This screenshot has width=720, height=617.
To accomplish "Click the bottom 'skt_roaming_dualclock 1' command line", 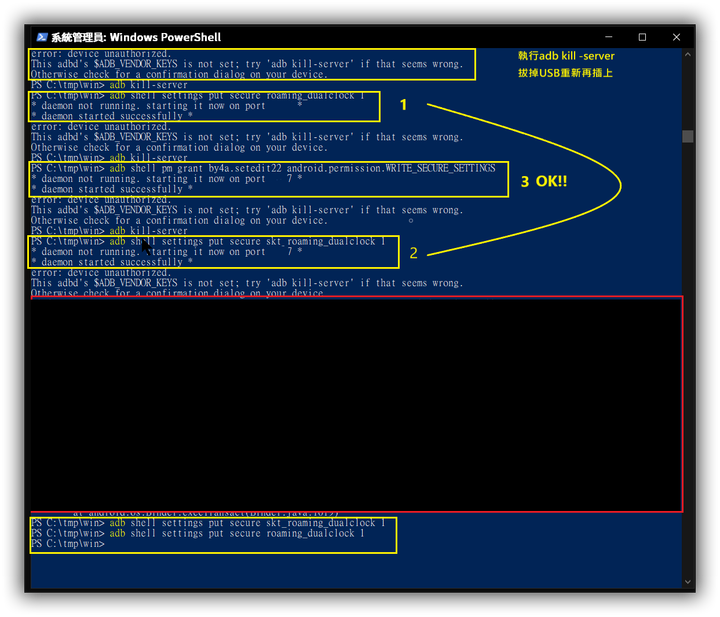I will coord(208,523).
